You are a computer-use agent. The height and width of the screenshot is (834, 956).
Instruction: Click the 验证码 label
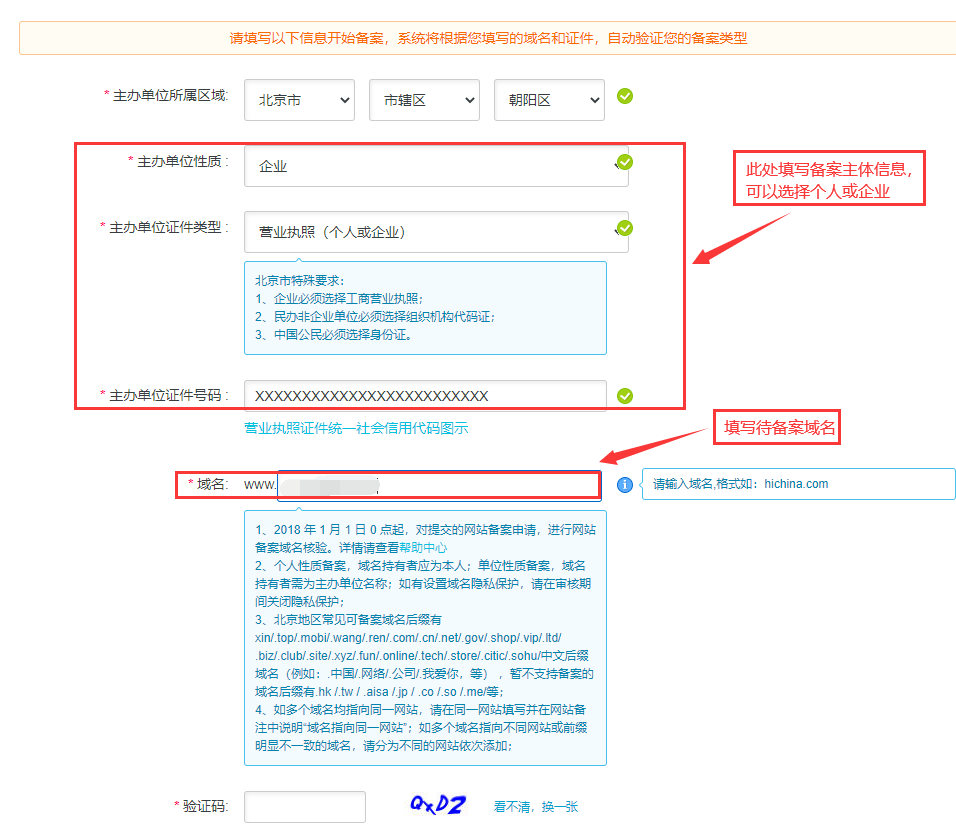coord(205,806)
